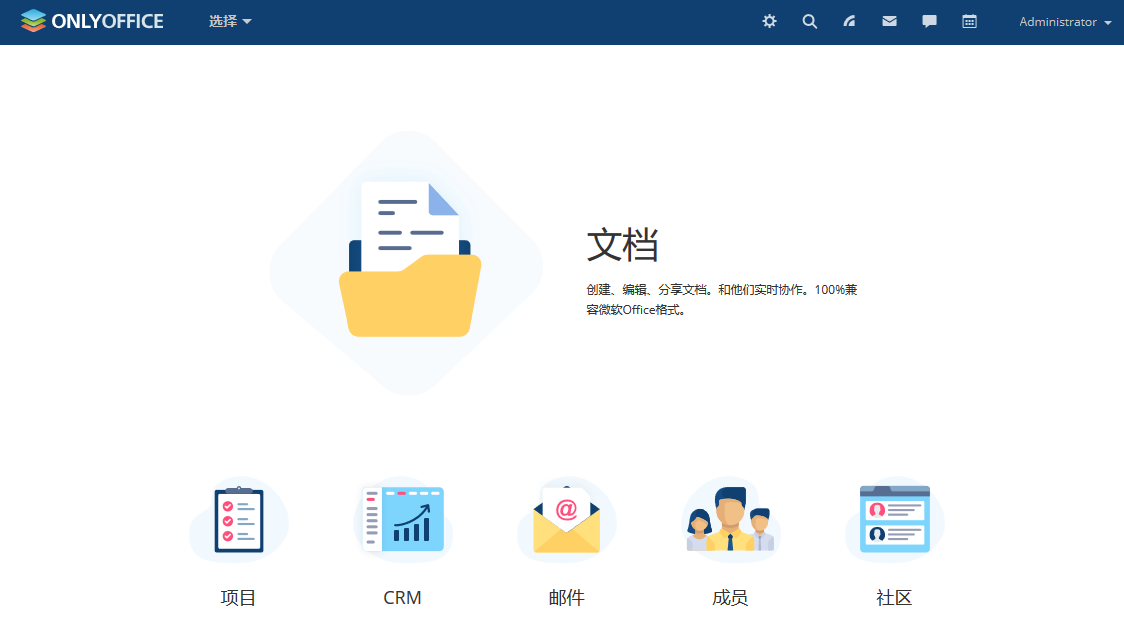Expand the Administrator user menu
Screen dimensions: 1124x623
(x=1064, y=22)
